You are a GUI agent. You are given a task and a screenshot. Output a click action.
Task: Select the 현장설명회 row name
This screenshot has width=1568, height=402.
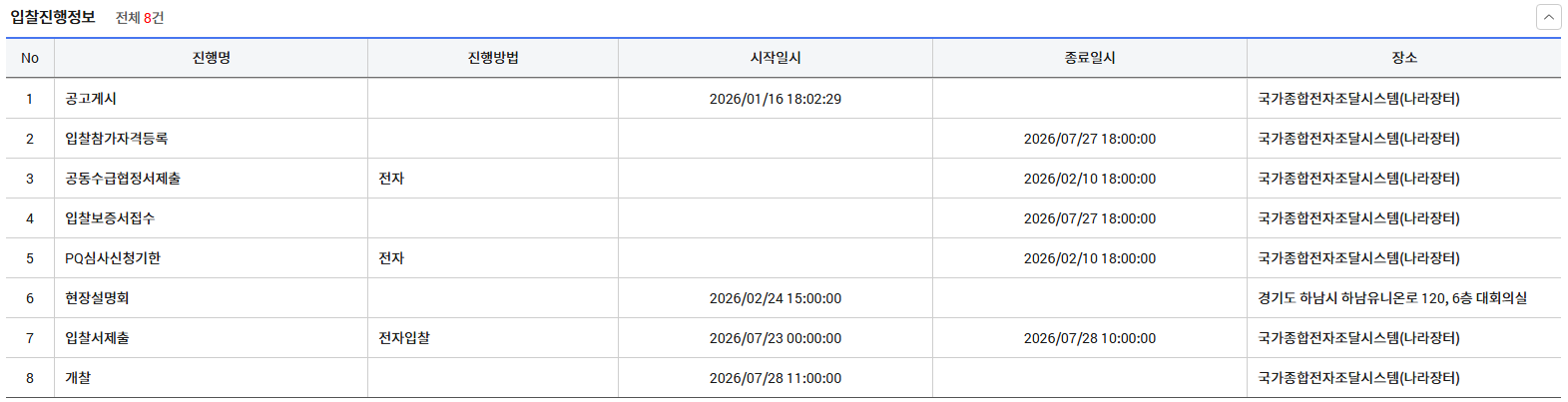click(97, 298)
